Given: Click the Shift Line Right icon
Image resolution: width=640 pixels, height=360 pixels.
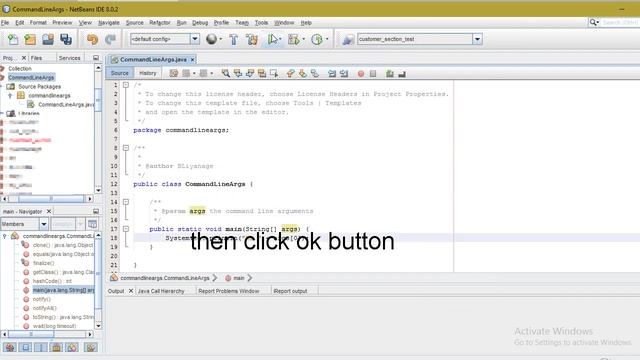Looking at the screenshot, I should click(344, 73).
